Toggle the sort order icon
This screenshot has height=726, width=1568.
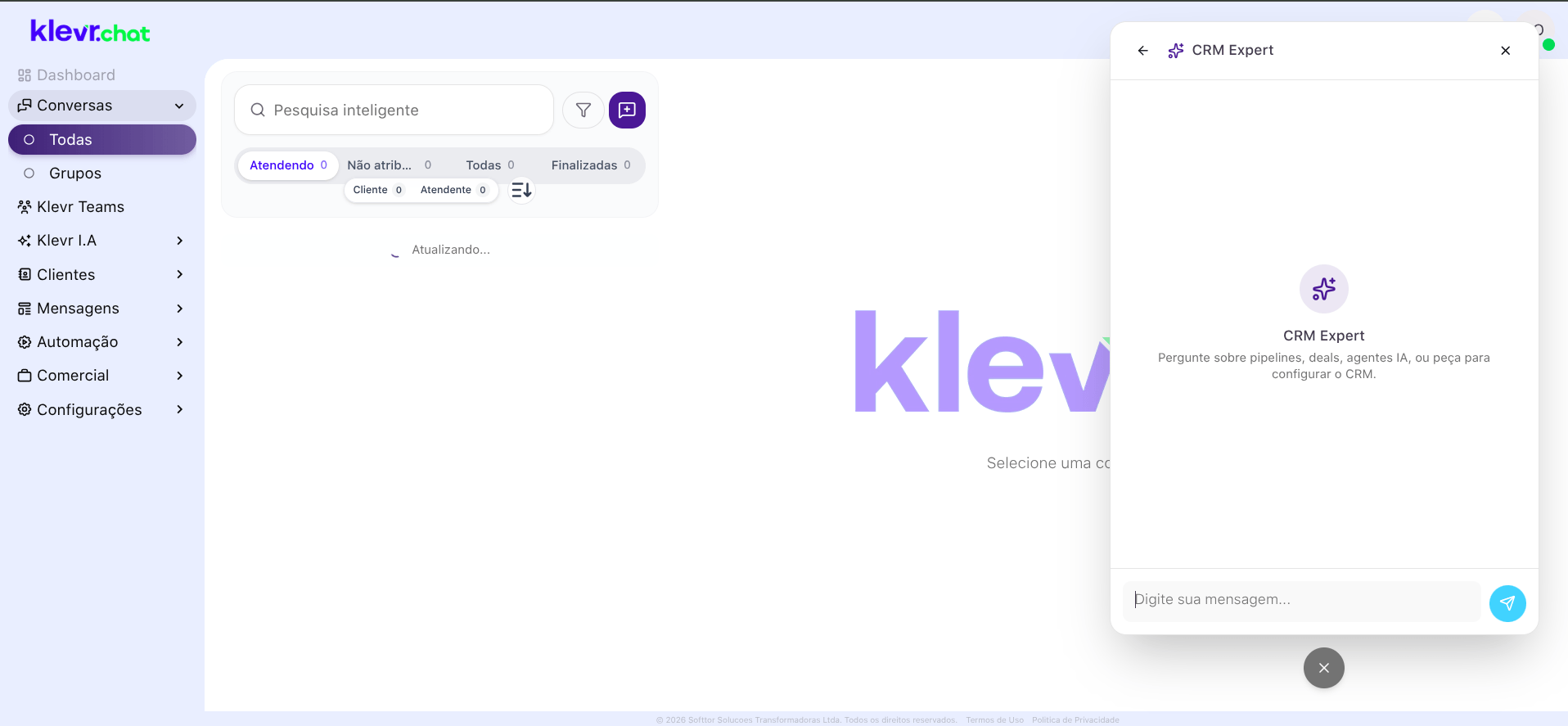(x=521, y=190)
